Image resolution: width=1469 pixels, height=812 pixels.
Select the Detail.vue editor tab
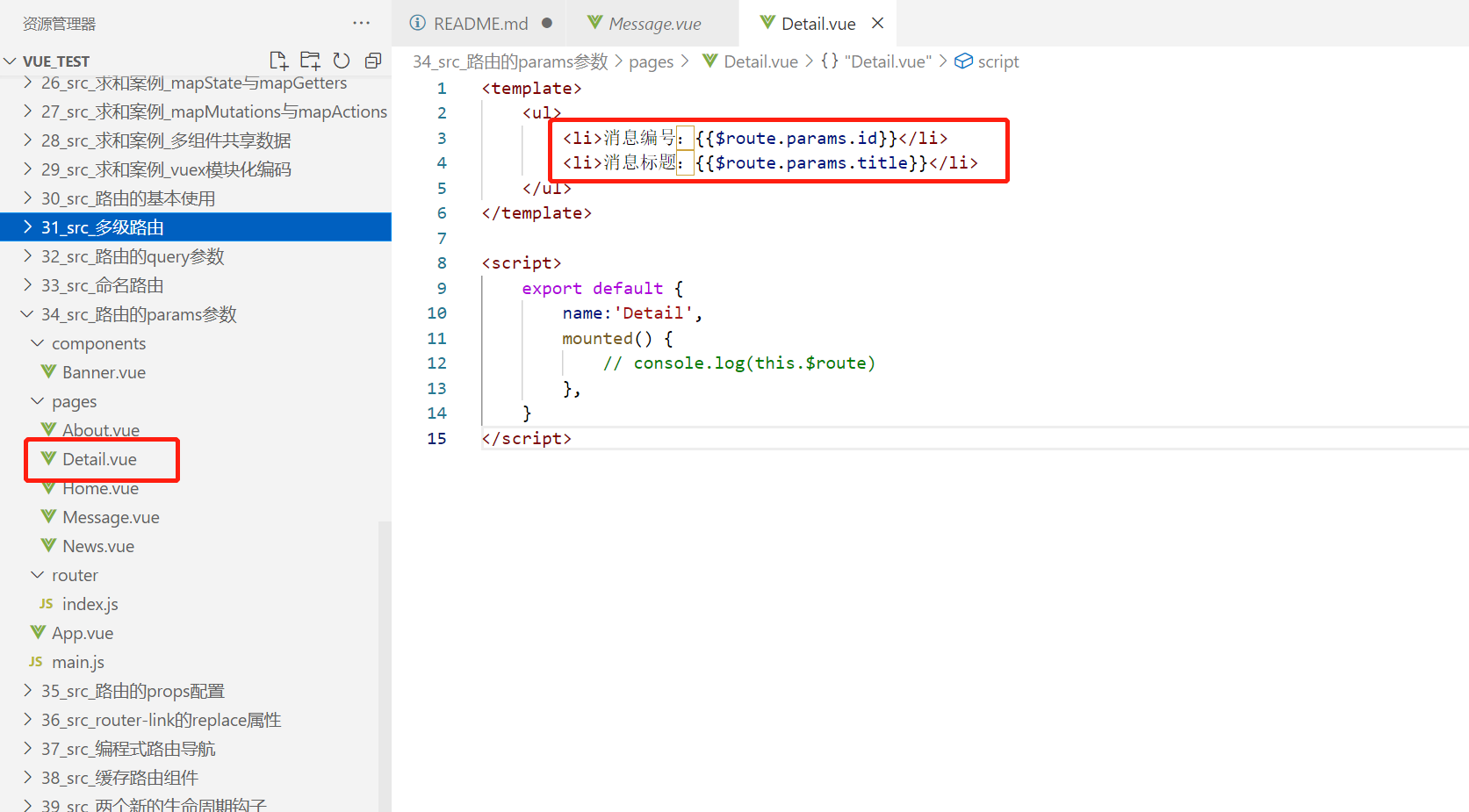pyautogui.click(x=817, y=24)
